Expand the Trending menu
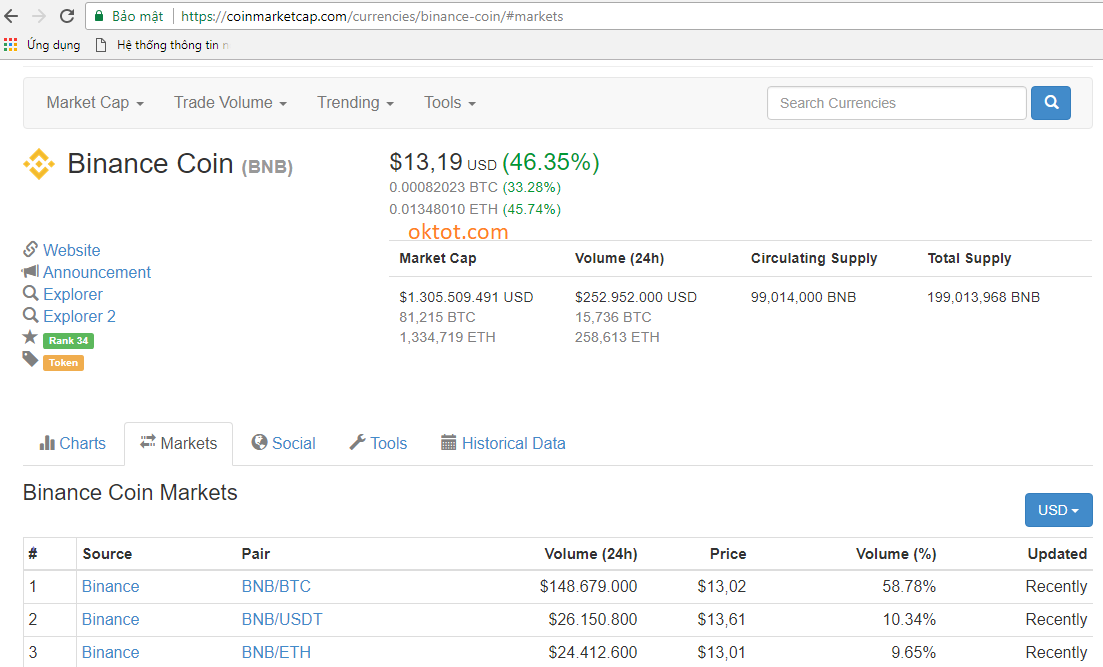The width and height of the screenshot is (1103, 667). tap(355, 103)
